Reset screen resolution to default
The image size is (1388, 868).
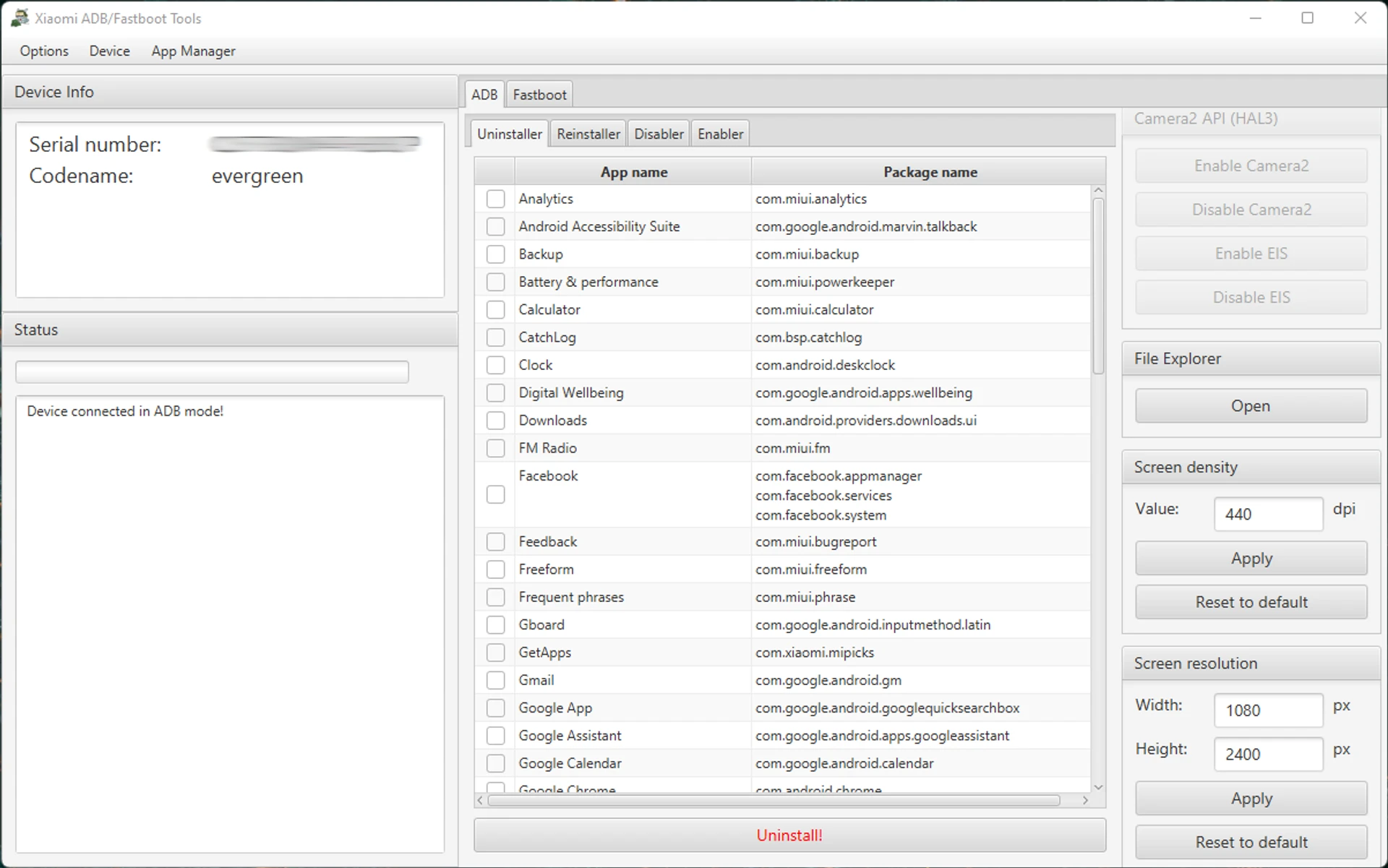(1251, 842)
